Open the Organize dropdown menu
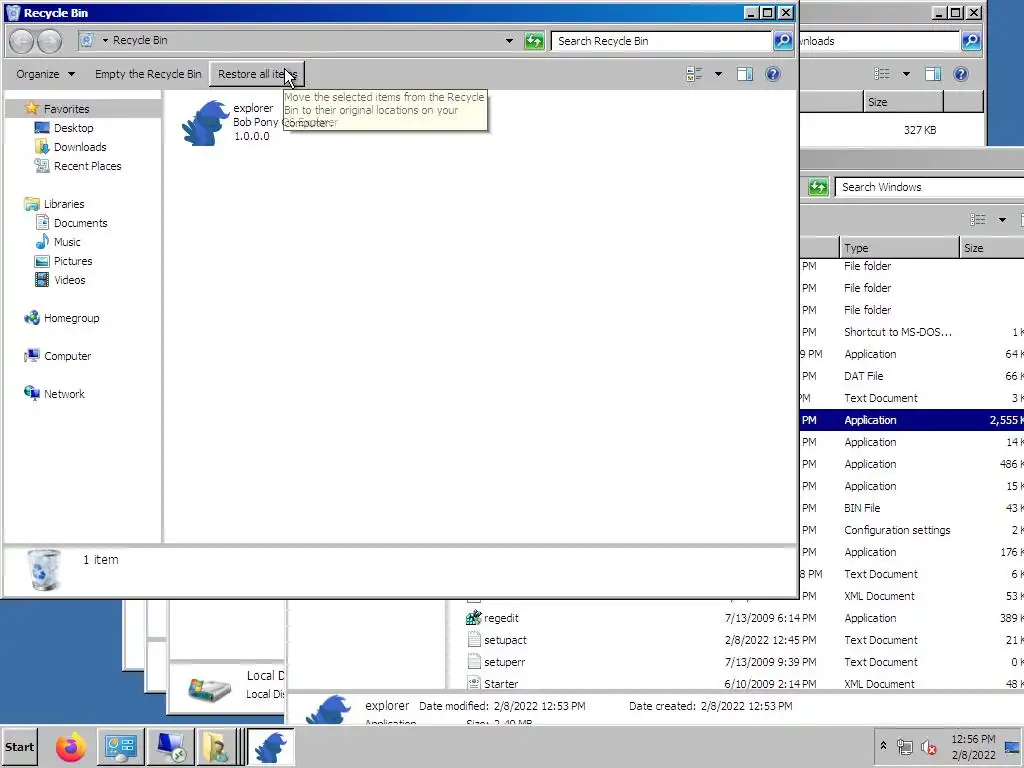The width and height of the screenshot is (1024, 768). coord(45,74)
